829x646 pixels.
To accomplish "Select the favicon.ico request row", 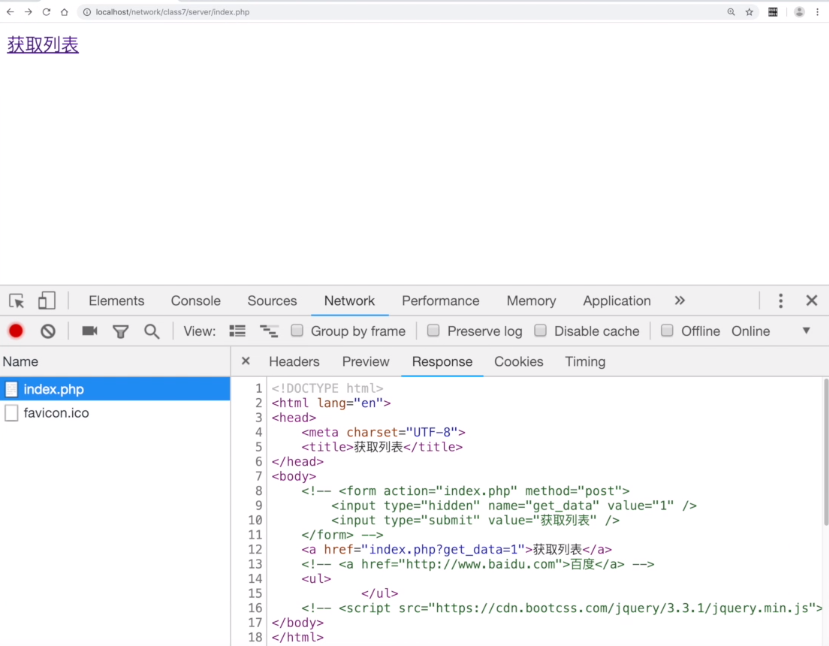I will (115, 413).
